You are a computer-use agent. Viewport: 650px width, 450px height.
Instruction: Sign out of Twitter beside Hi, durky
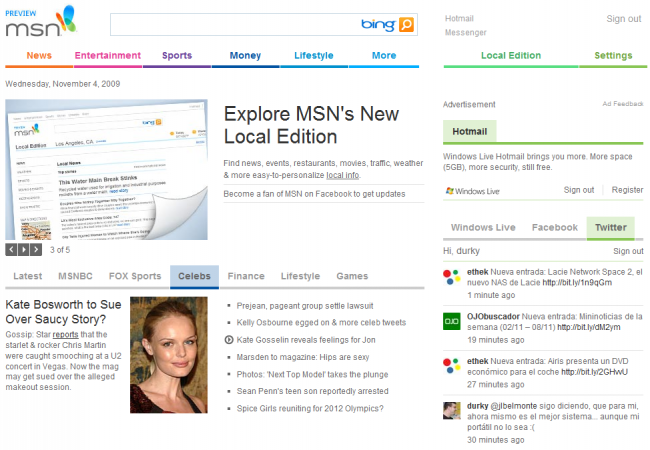pos(628,251)
